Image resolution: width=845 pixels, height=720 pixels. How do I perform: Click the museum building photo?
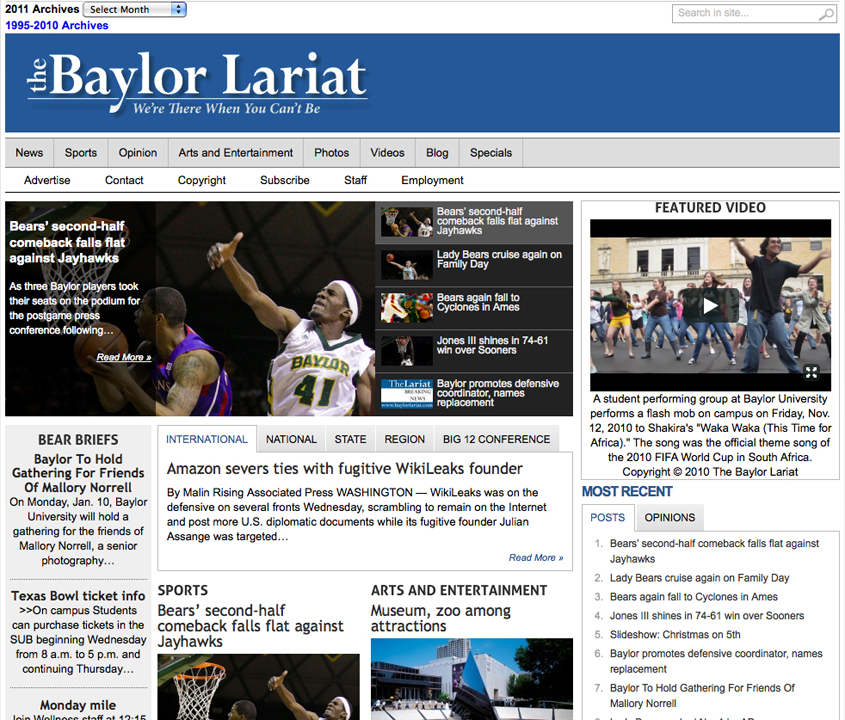click(x=472, y=679)
